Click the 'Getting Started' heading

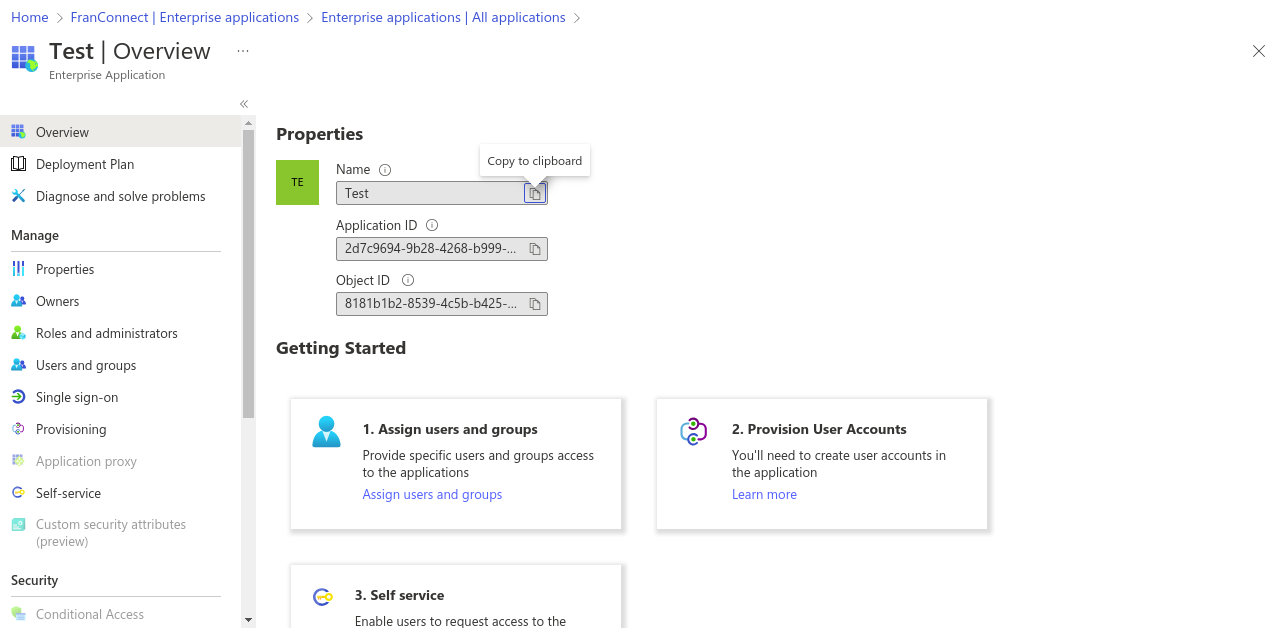(341, 348)
